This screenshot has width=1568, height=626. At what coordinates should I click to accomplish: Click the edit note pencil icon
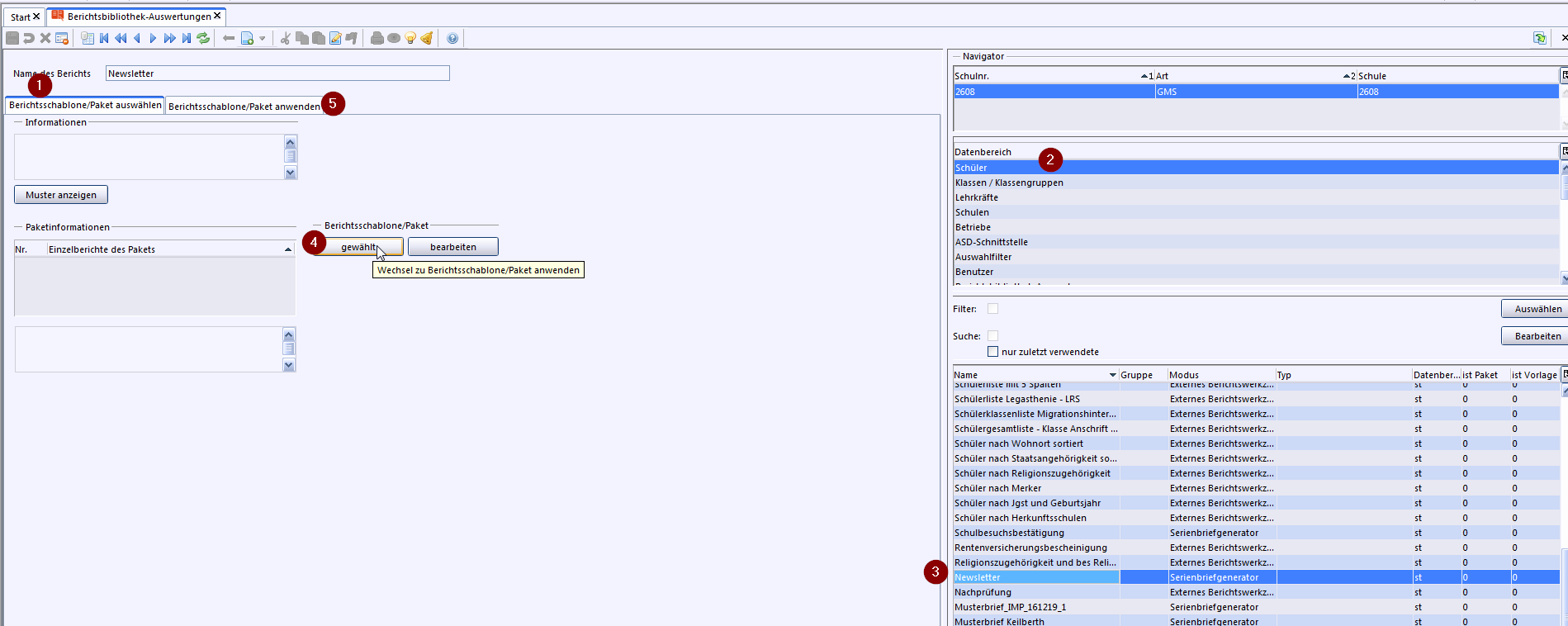click(335, 38)
